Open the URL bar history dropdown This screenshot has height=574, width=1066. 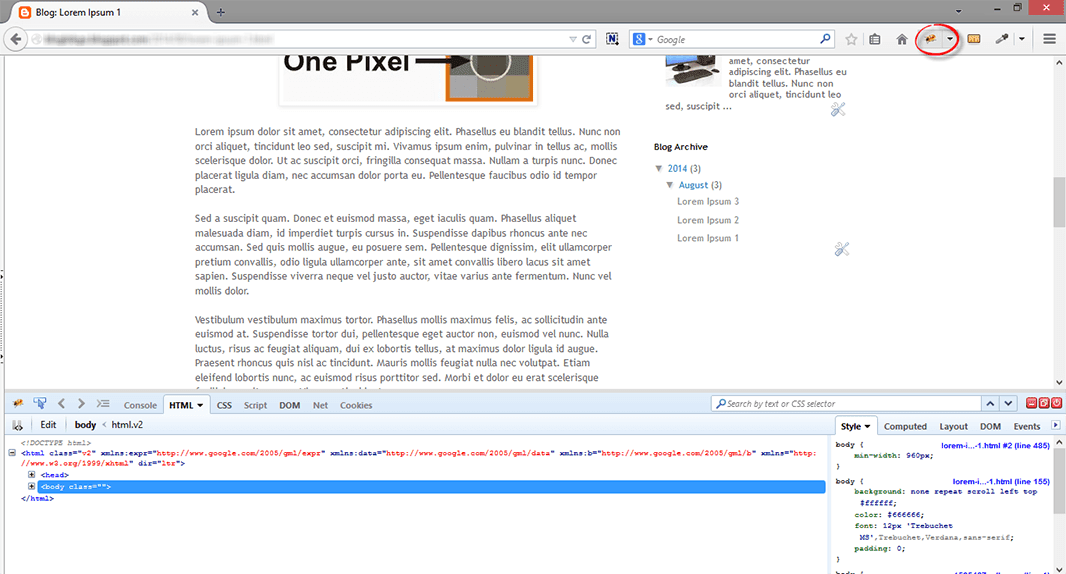[572, 39]
